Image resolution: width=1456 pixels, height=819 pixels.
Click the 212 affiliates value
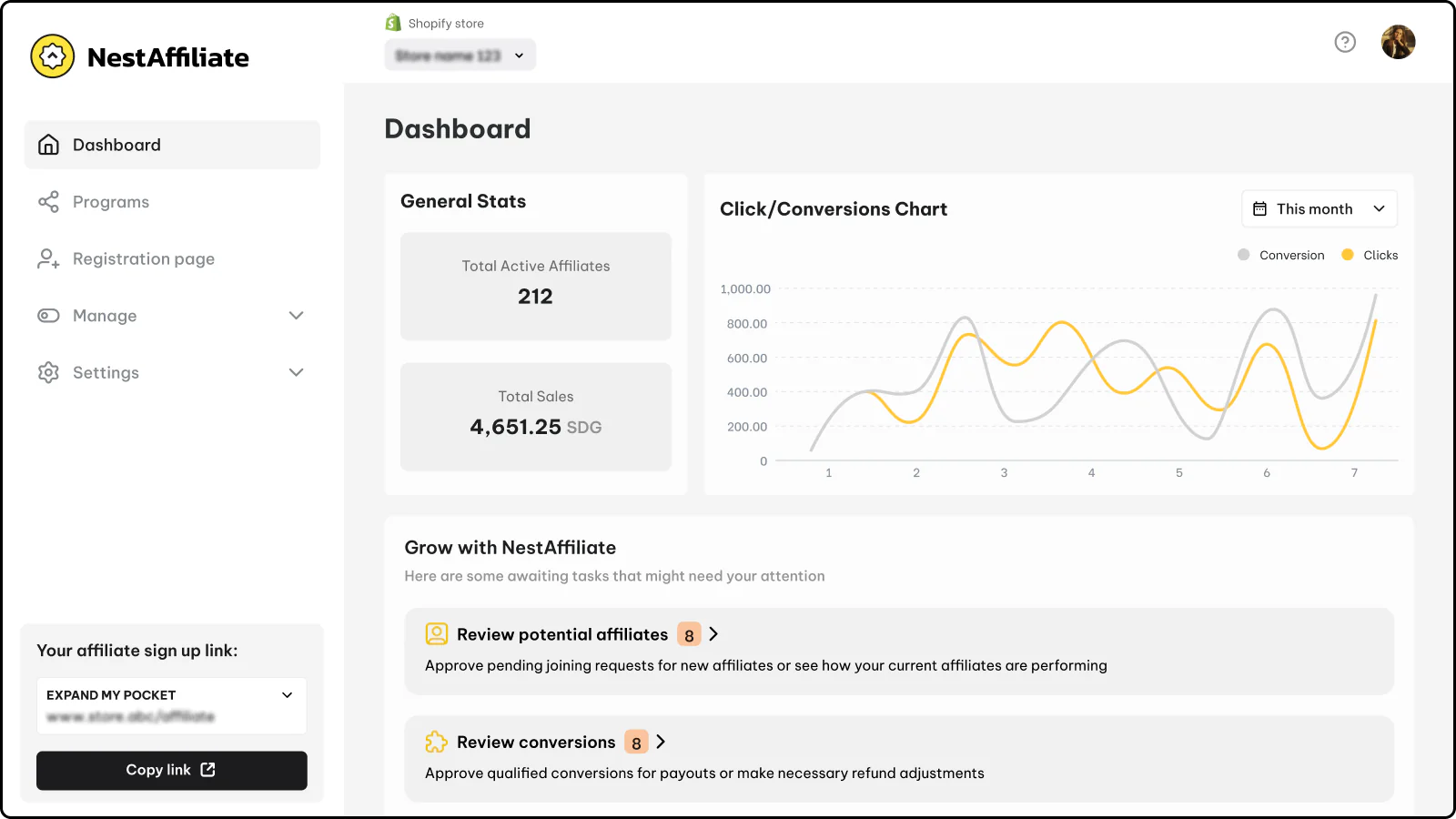(535, 297)
